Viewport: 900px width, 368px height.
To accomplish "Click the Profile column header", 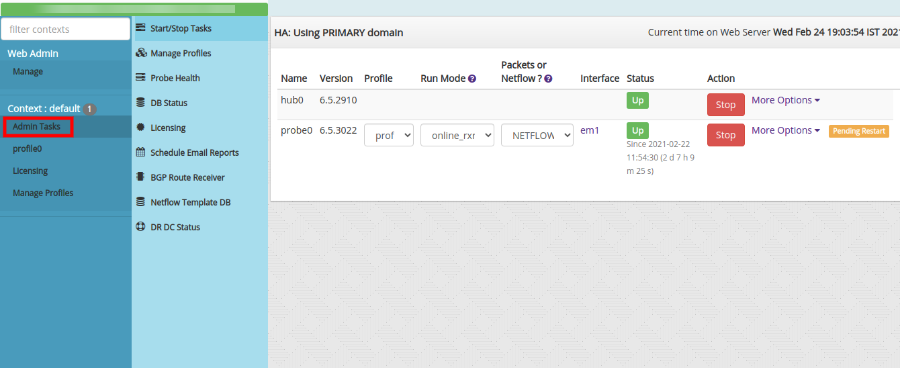I will tap(378, 79).
